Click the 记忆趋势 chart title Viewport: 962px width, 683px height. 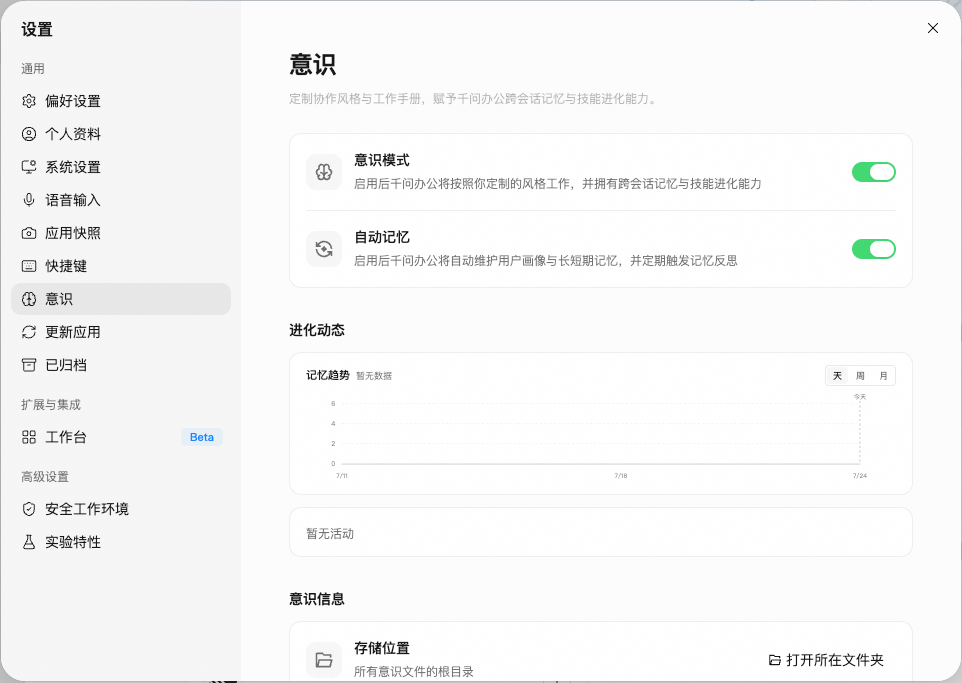tap(328, 375)
